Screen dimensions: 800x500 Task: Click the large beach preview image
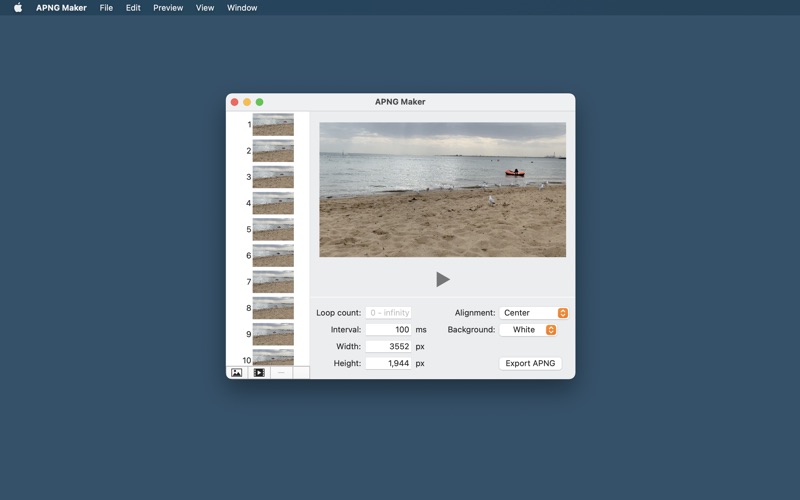click(x=442, y=189)
